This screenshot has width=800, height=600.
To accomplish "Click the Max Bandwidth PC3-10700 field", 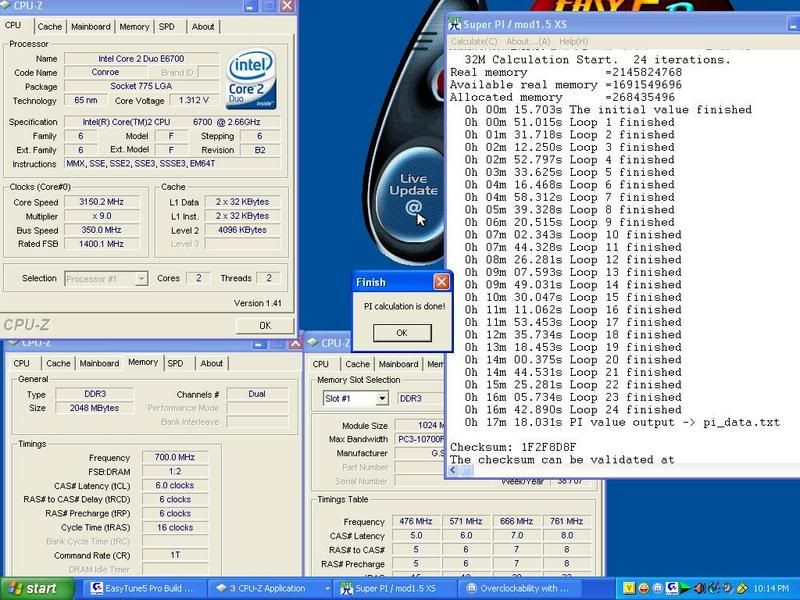I will coord(420,439).
